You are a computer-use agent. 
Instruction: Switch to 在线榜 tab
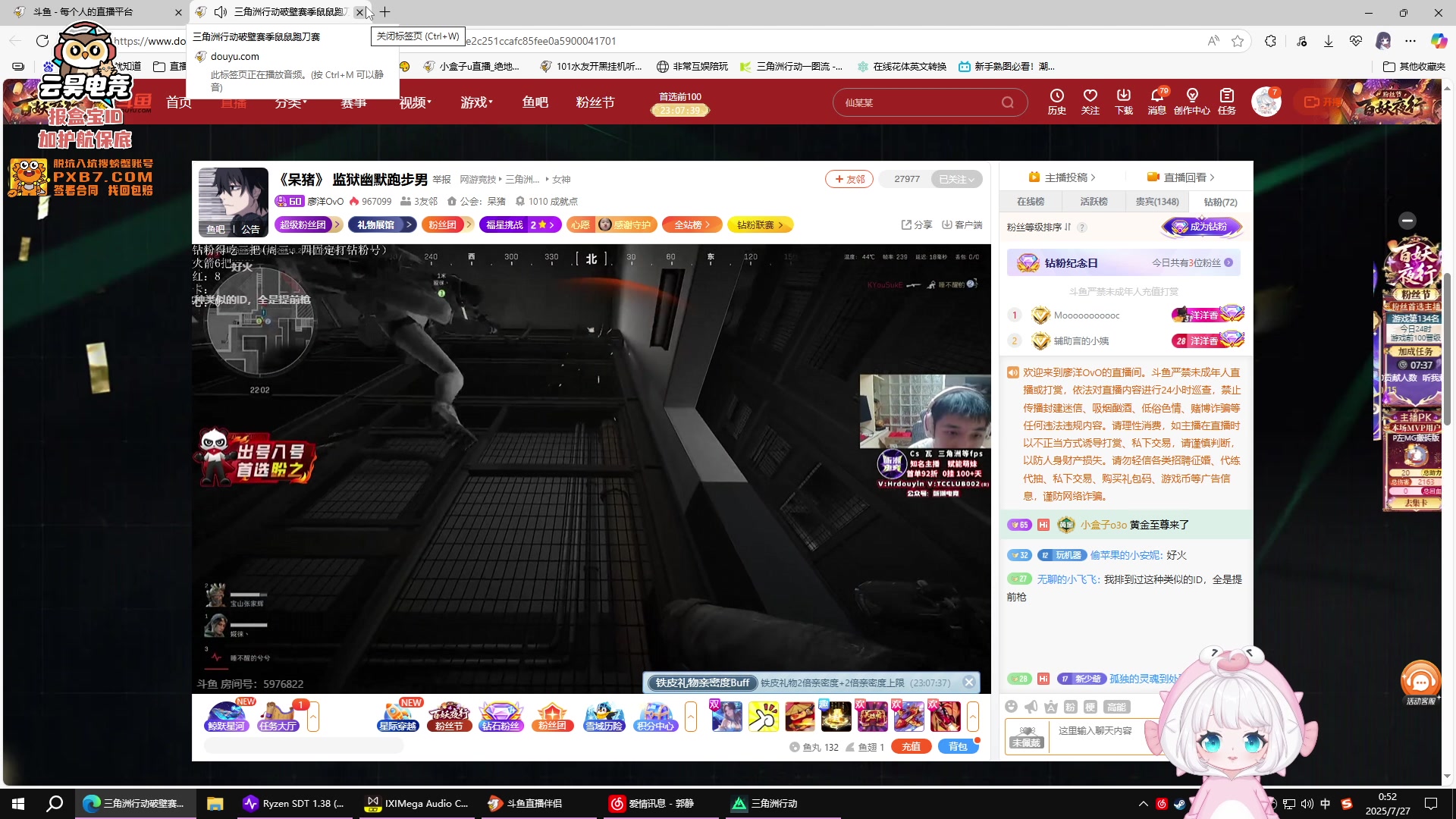[1030, 202]
